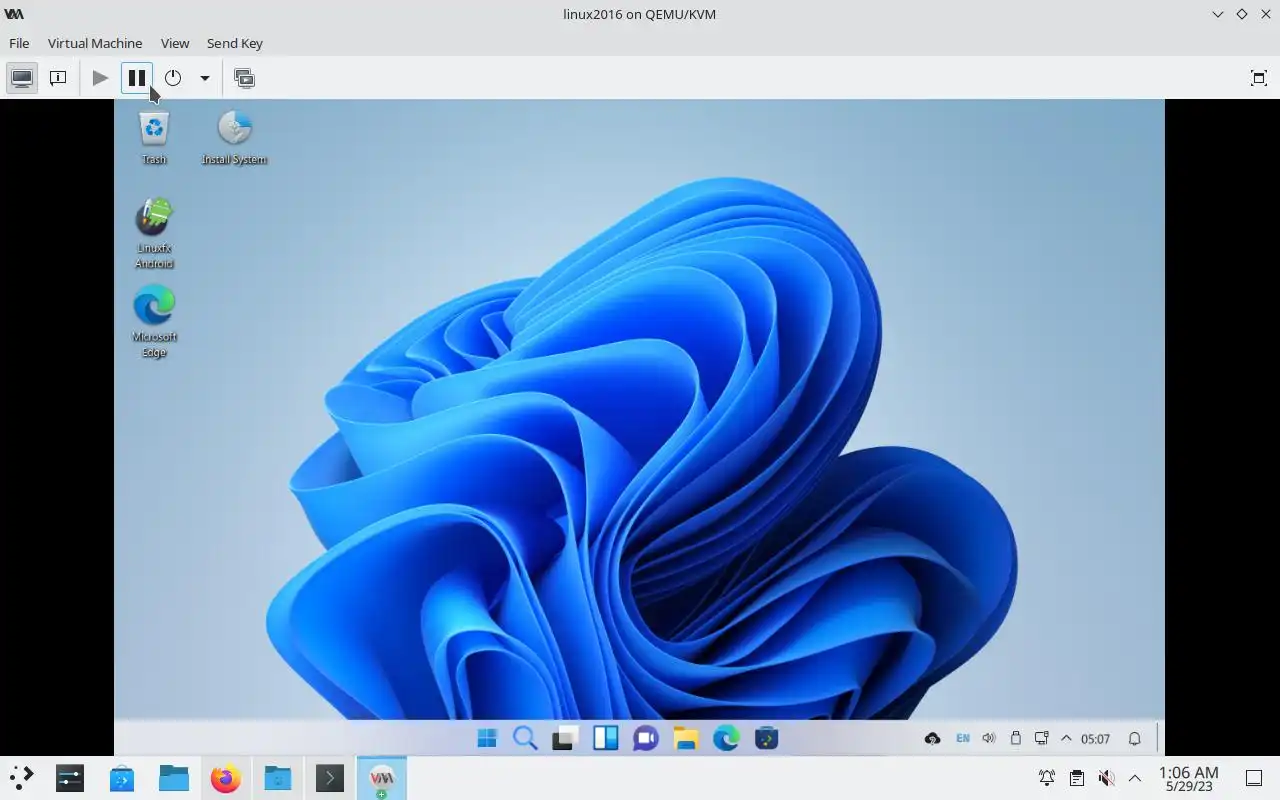The width and height of the screenshot is (1280, 800).
Task: Shut down the virtual machine power button
Action: (x=173, y=78)
